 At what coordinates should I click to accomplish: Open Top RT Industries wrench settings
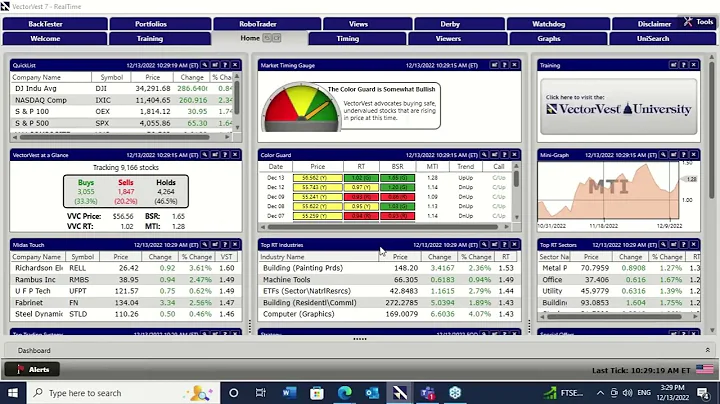pyautogui.click(x=484, y=245)
